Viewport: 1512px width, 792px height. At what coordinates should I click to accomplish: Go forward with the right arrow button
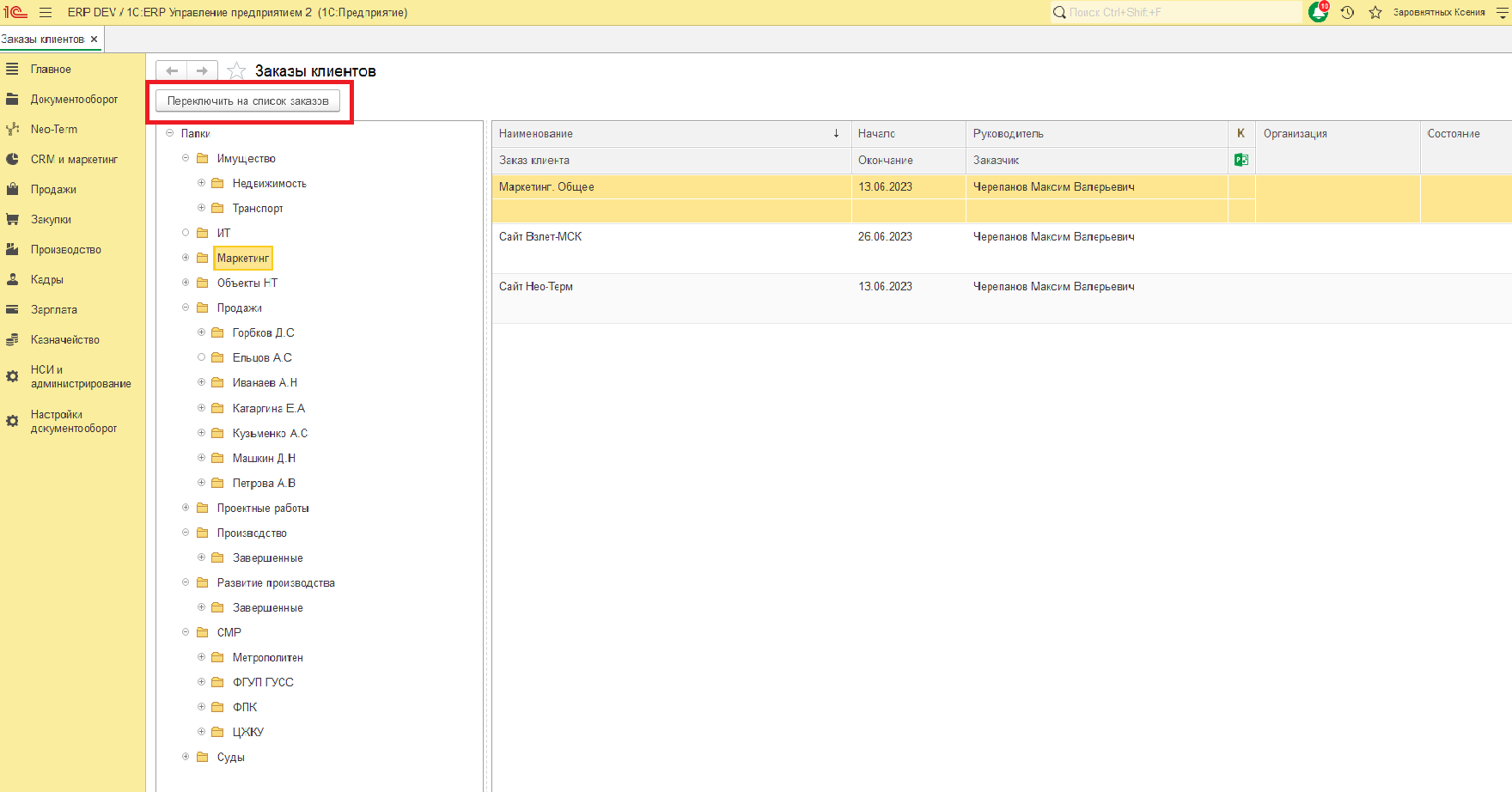point(202,70)
